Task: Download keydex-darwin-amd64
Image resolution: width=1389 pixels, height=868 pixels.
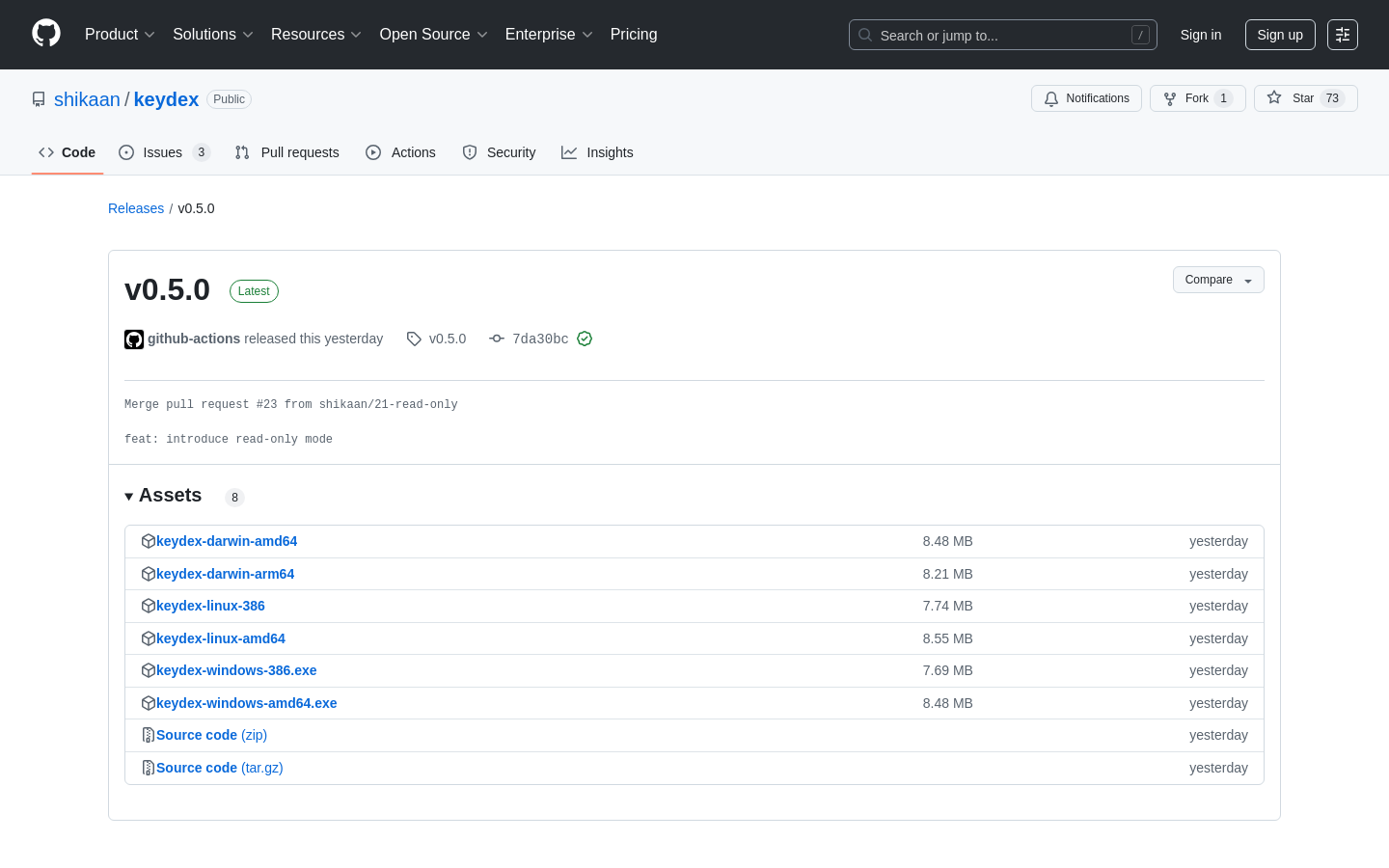Action: click(227, 541)
